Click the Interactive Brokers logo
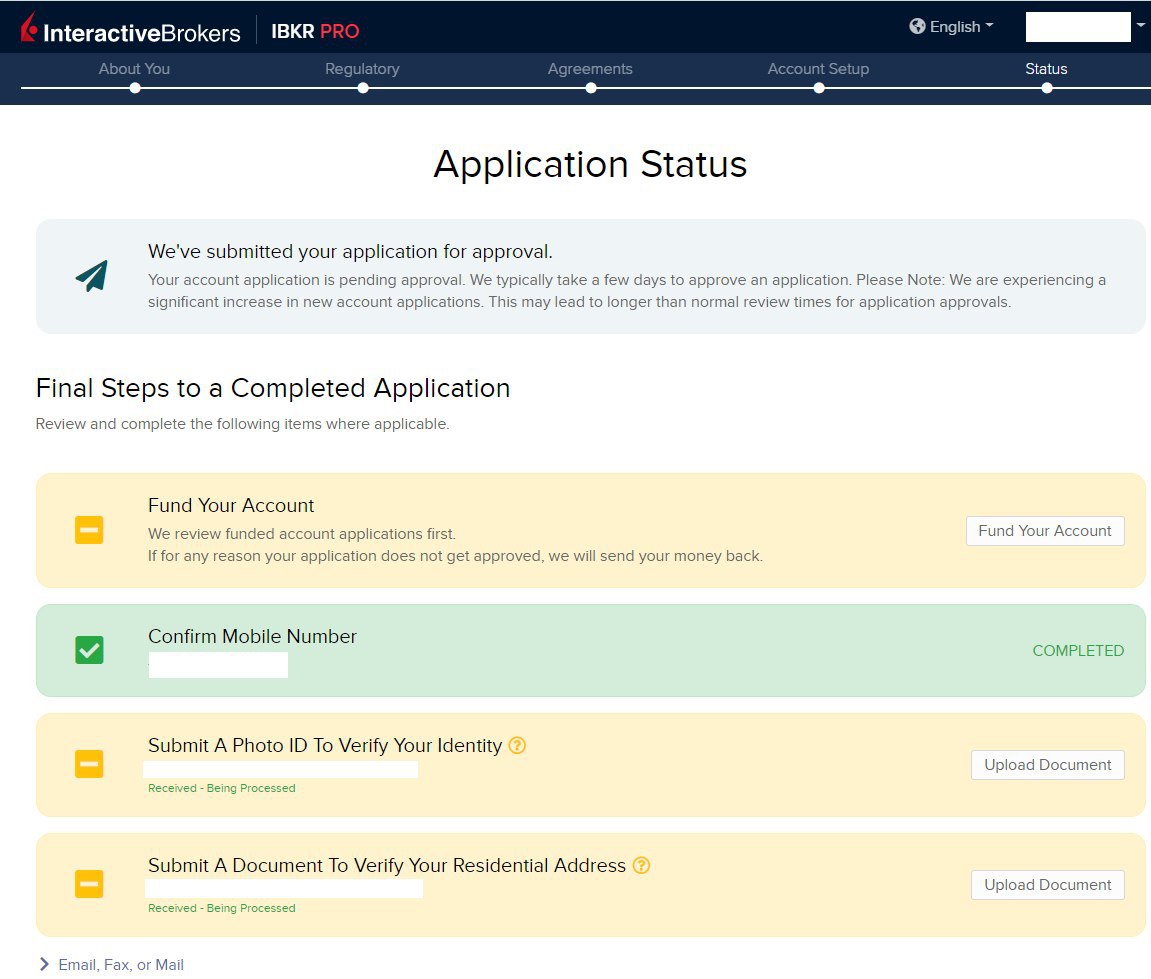 click(130, 31)
